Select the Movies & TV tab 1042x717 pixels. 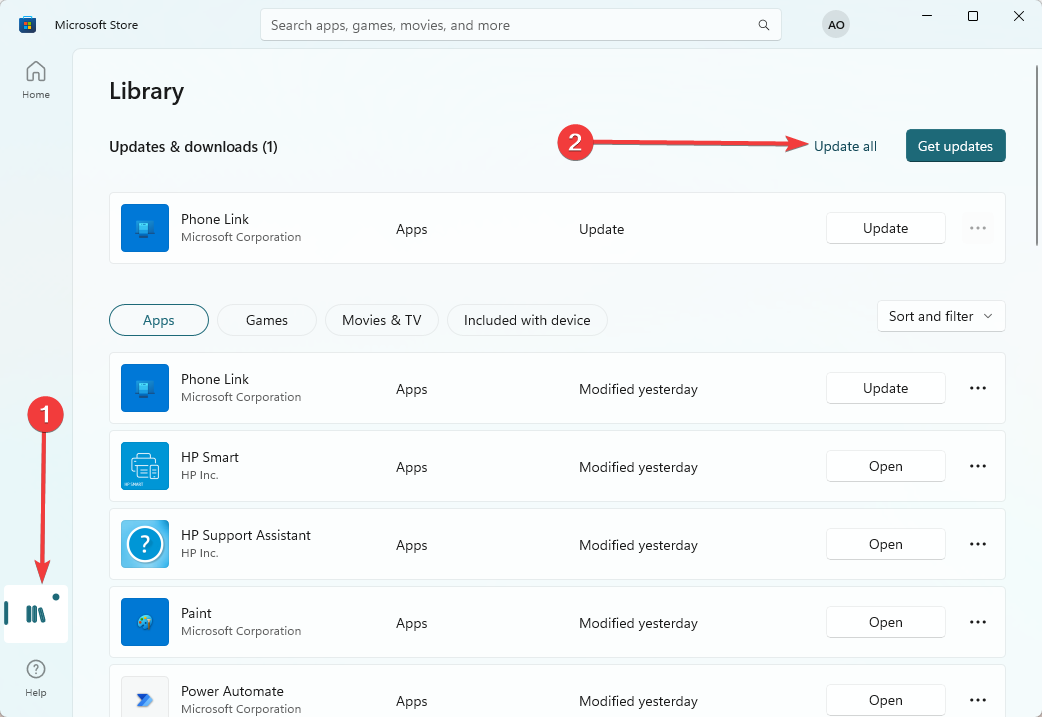click(x=381, y=320)
